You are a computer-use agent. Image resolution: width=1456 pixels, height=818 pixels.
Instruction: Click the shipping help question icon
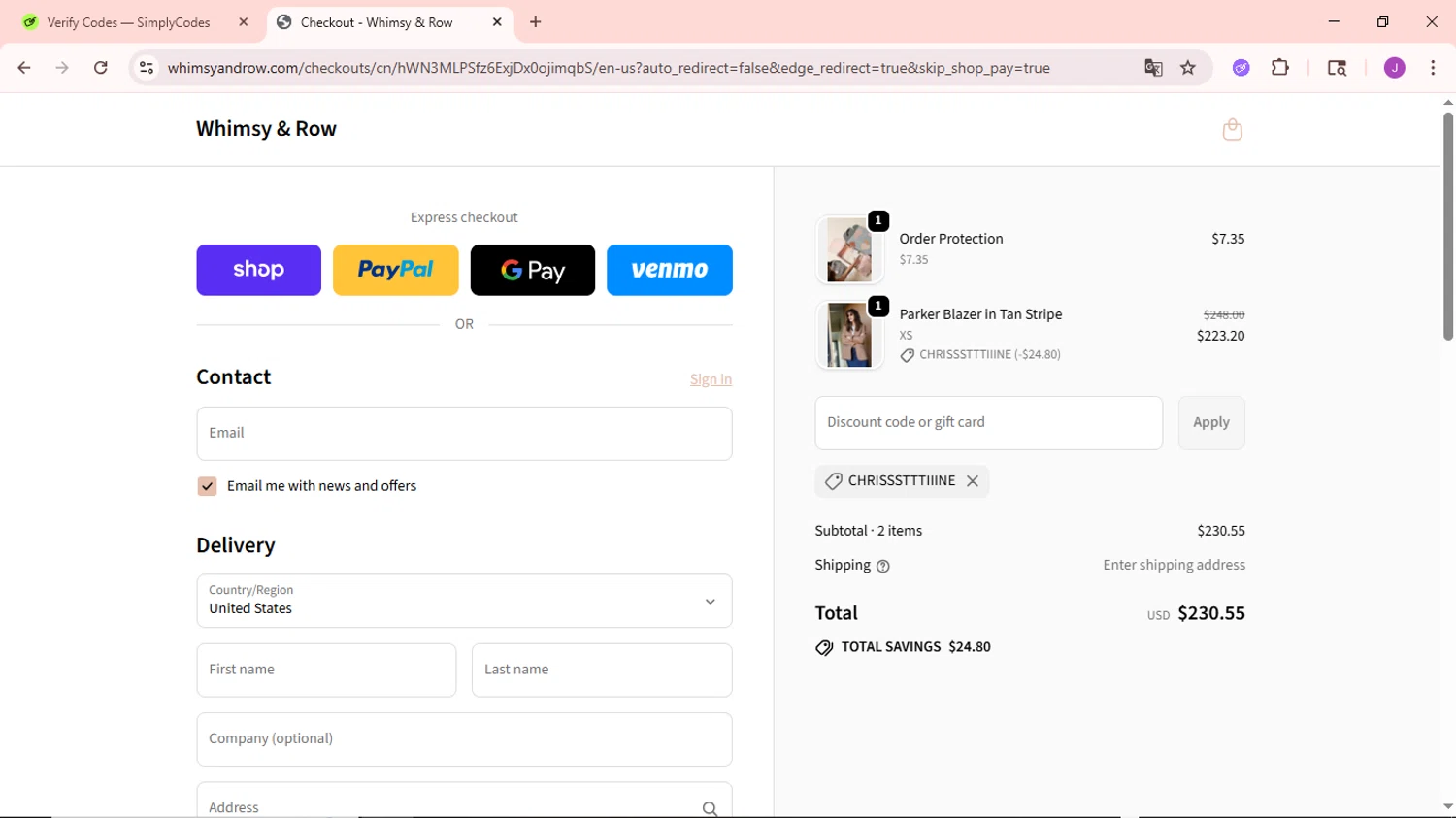click(882, 566)
